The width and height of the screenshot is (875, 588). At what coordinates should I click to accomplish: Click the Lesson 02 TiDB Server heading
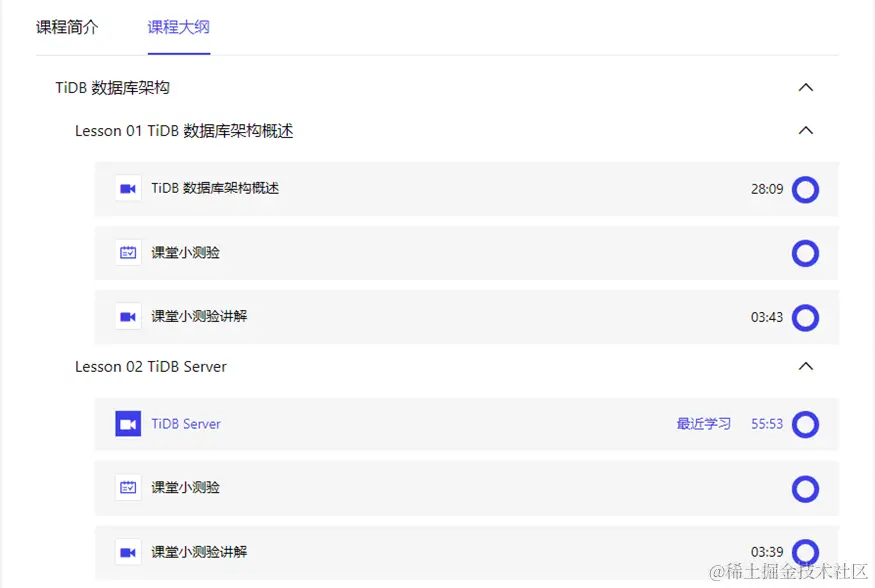[x=151, y=367]
